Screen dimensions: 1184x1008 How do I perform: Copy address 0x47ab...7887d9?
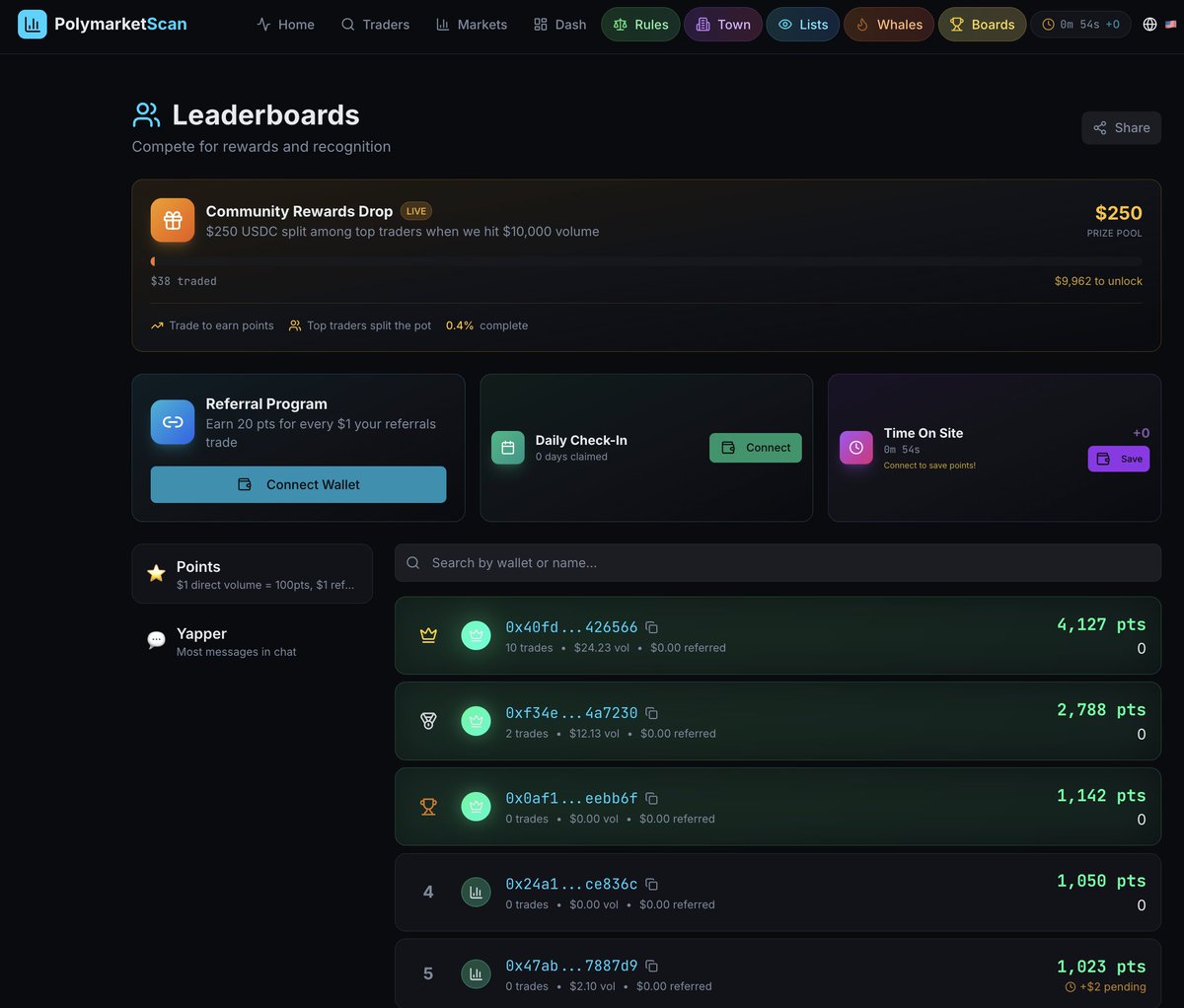(652, 967)
